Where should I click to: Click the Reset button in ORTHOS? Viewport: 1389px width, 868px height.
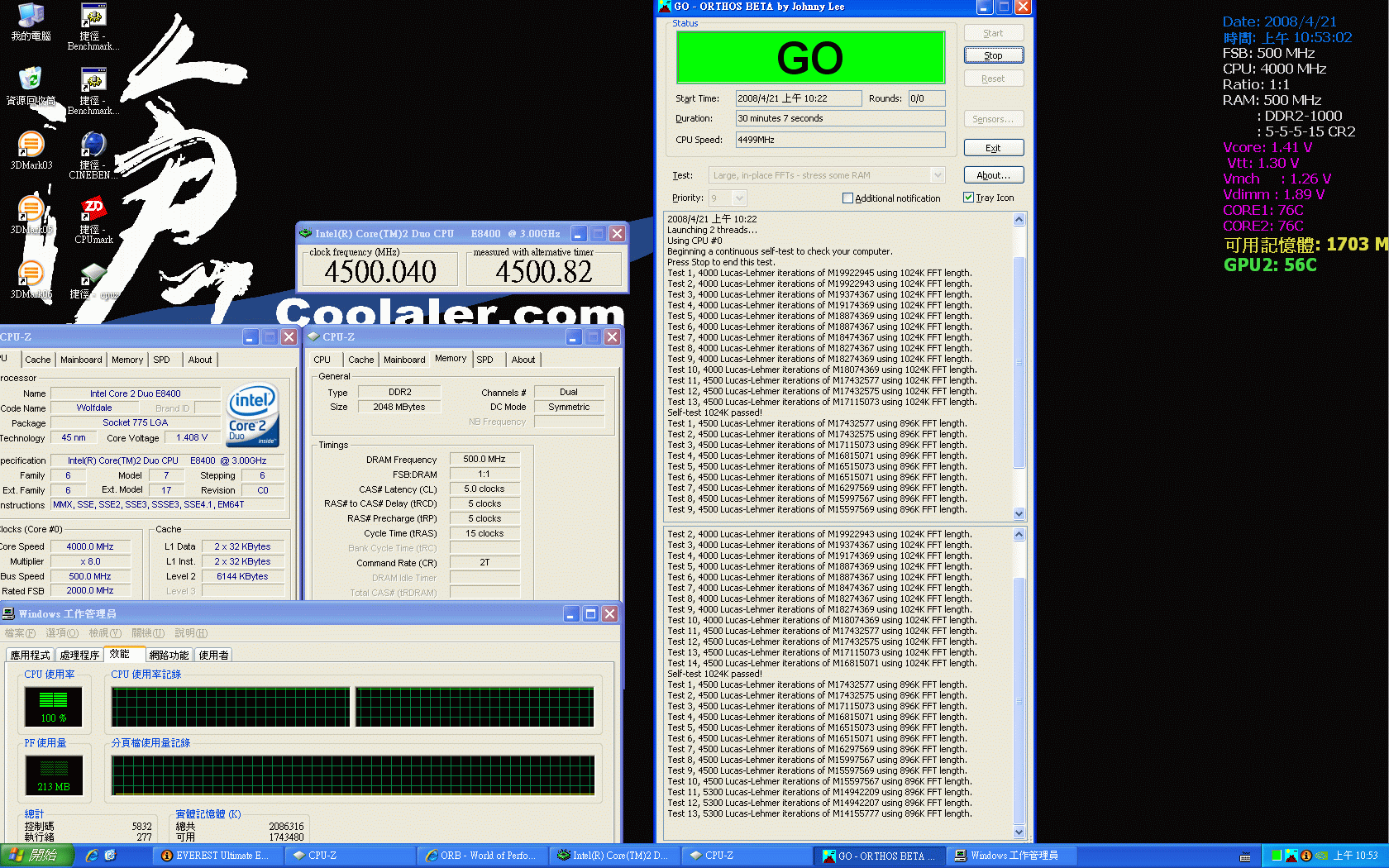coord(993,79)
